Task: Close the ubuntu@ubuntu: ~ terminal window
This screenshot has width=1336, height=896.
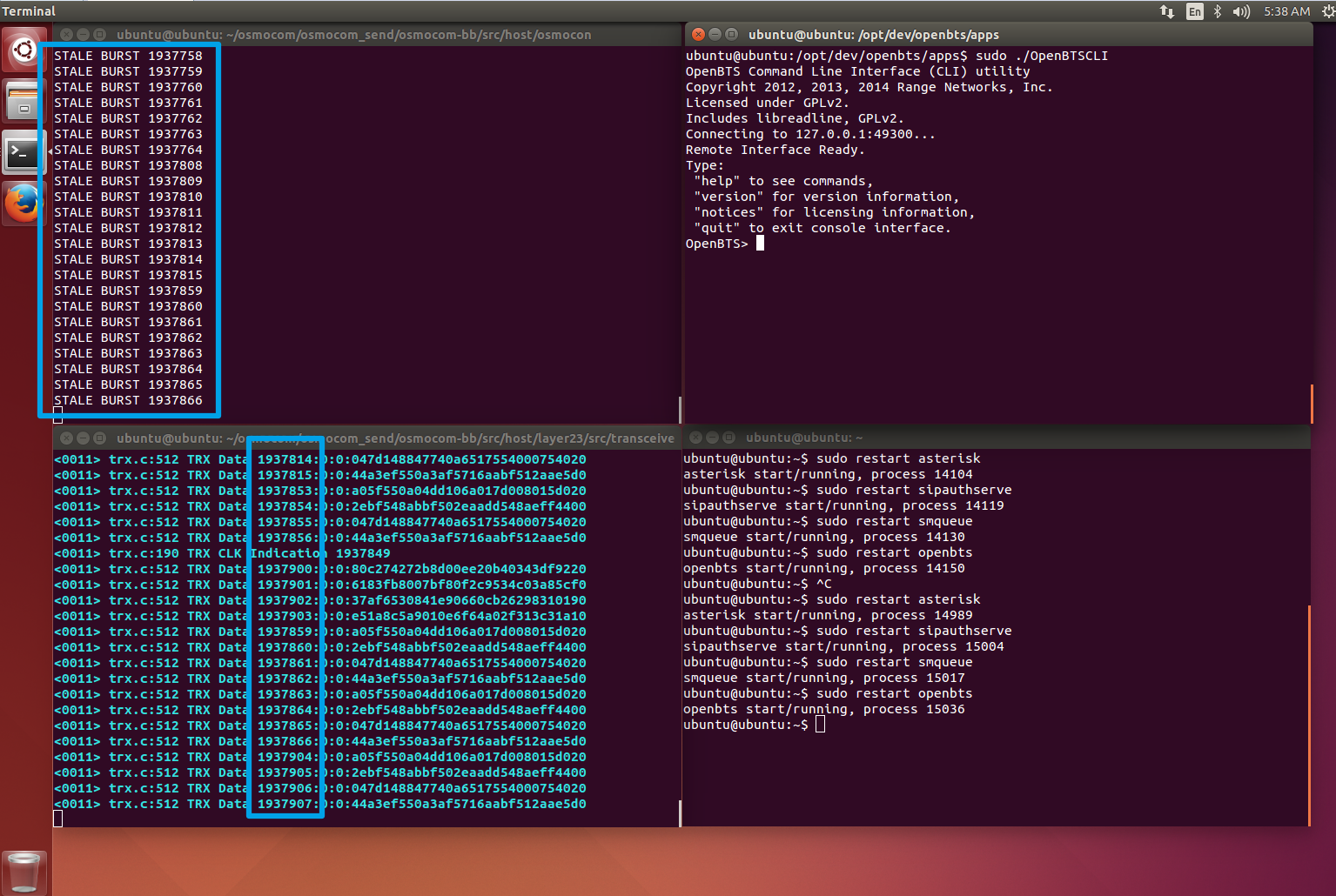Action: click(x=695, y=438)
